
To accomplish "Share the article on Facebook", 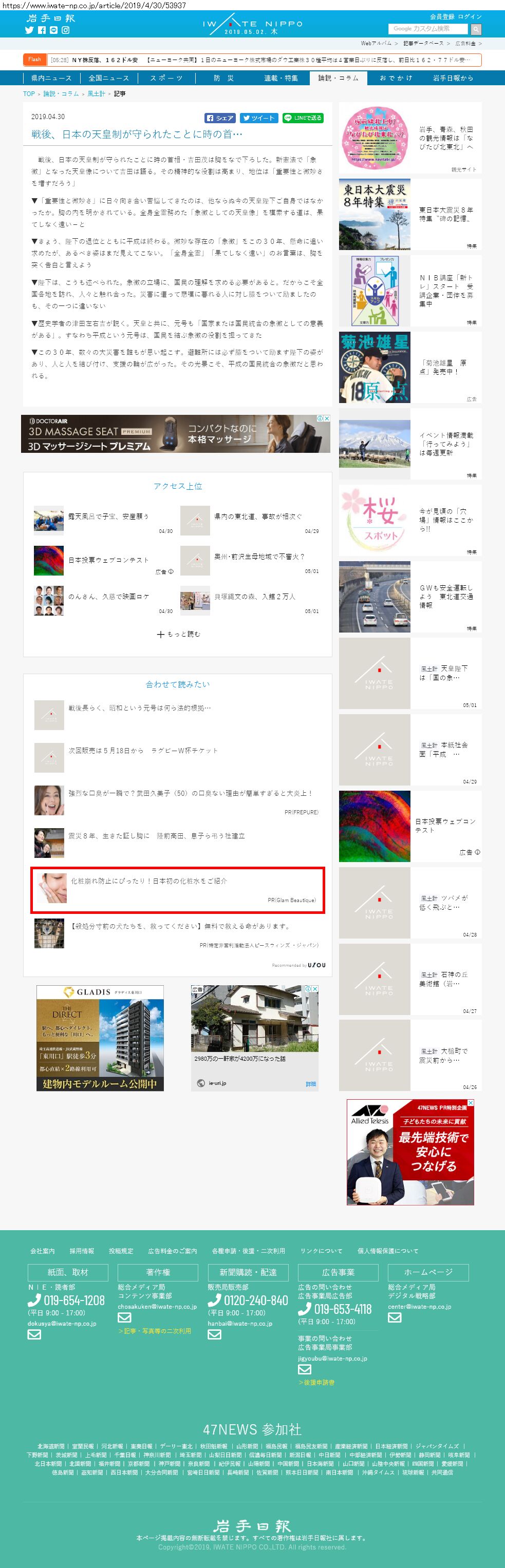I will point(220,118).
